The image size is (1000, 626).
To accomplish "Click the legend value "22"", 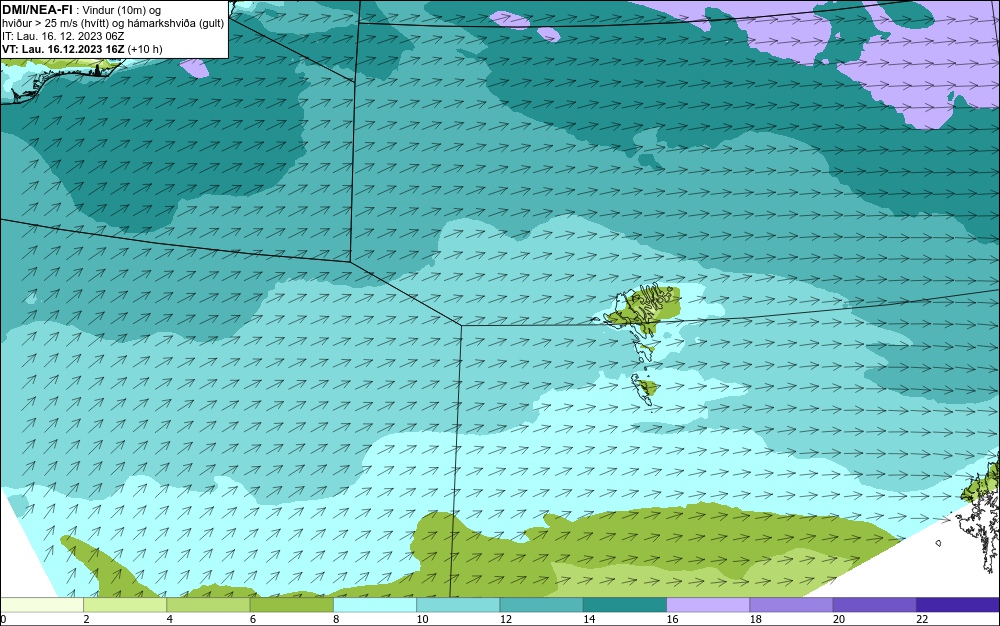I will (x=922, y=620).
